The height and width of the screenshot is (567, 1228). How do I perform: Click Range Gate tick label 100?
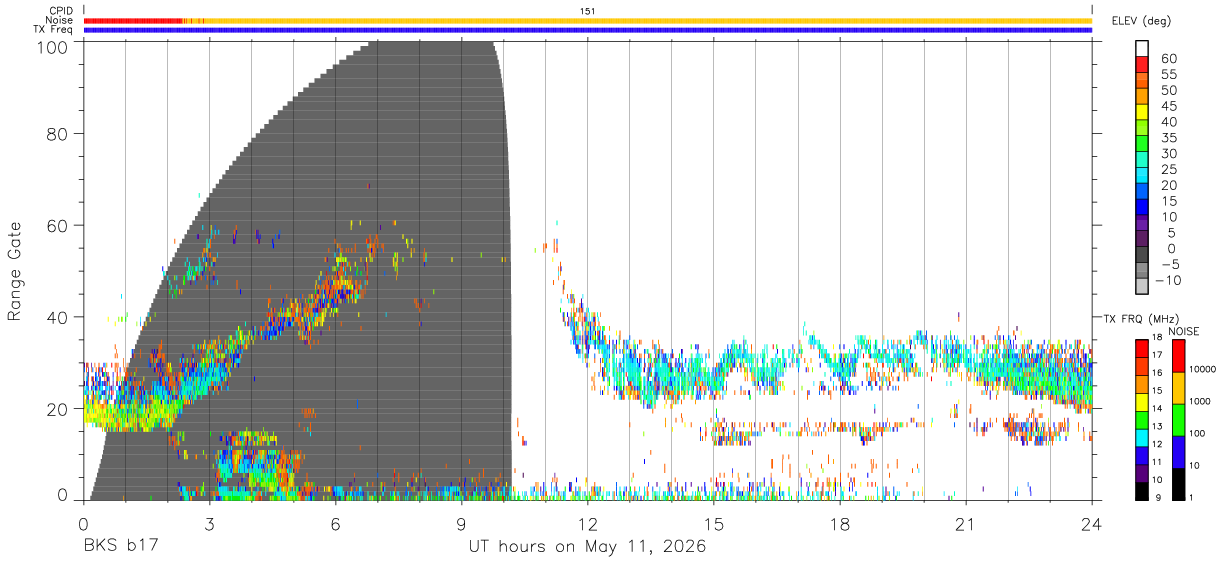(x=51, y=47)
